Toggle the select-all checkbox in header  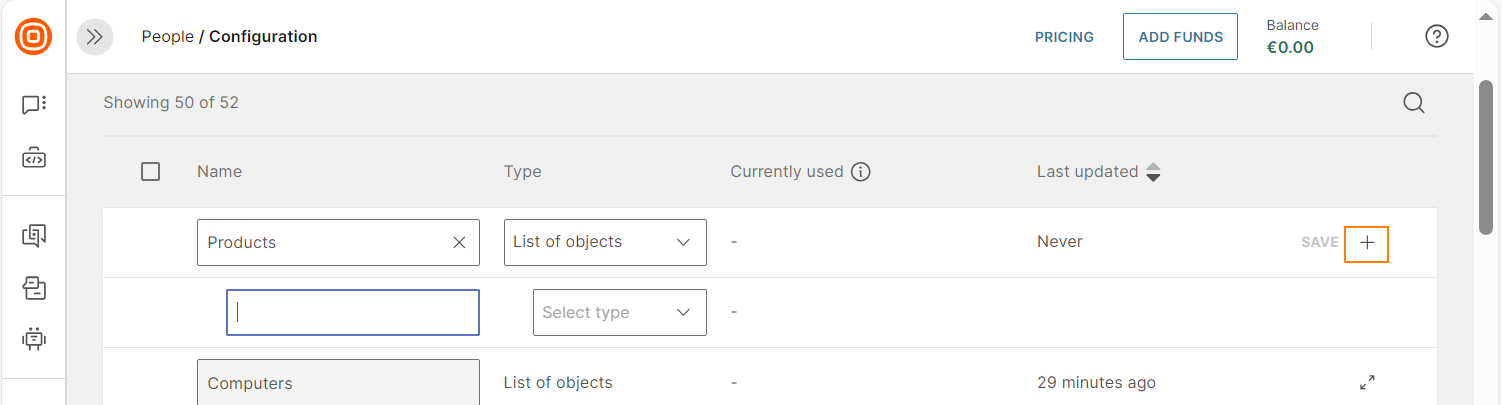pos(151,172)
